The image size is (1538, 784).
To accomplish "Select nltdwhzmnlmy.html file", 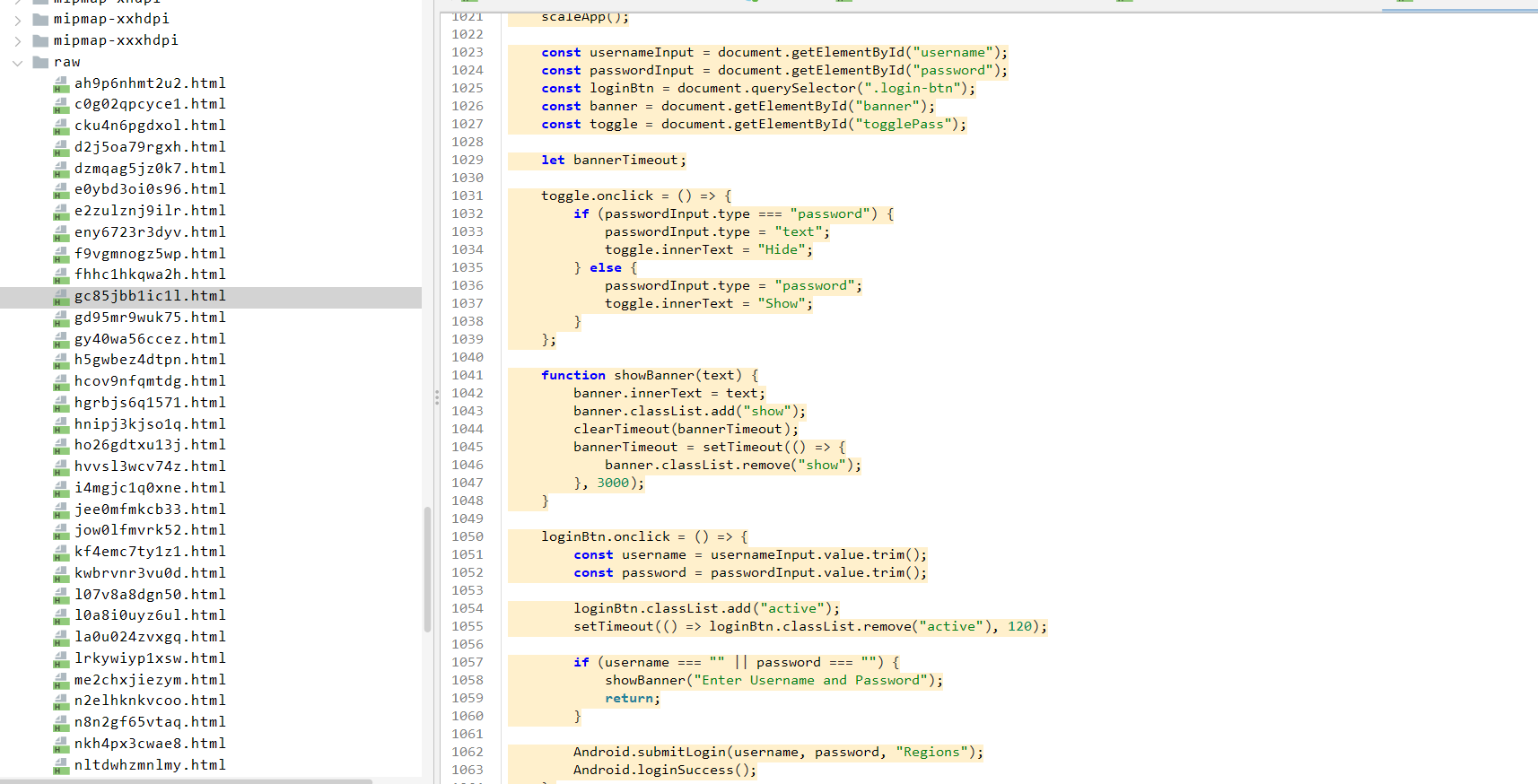I will (150, 765).
